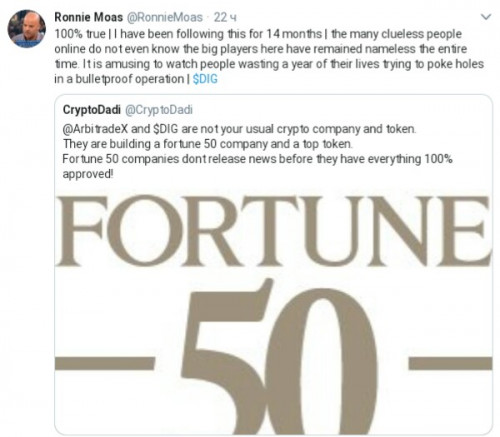Image resolution: width=500 pixels, height=437 pixels.
Task: Click the '100% true' opening tweet text
Action: [x=80, y=34]
